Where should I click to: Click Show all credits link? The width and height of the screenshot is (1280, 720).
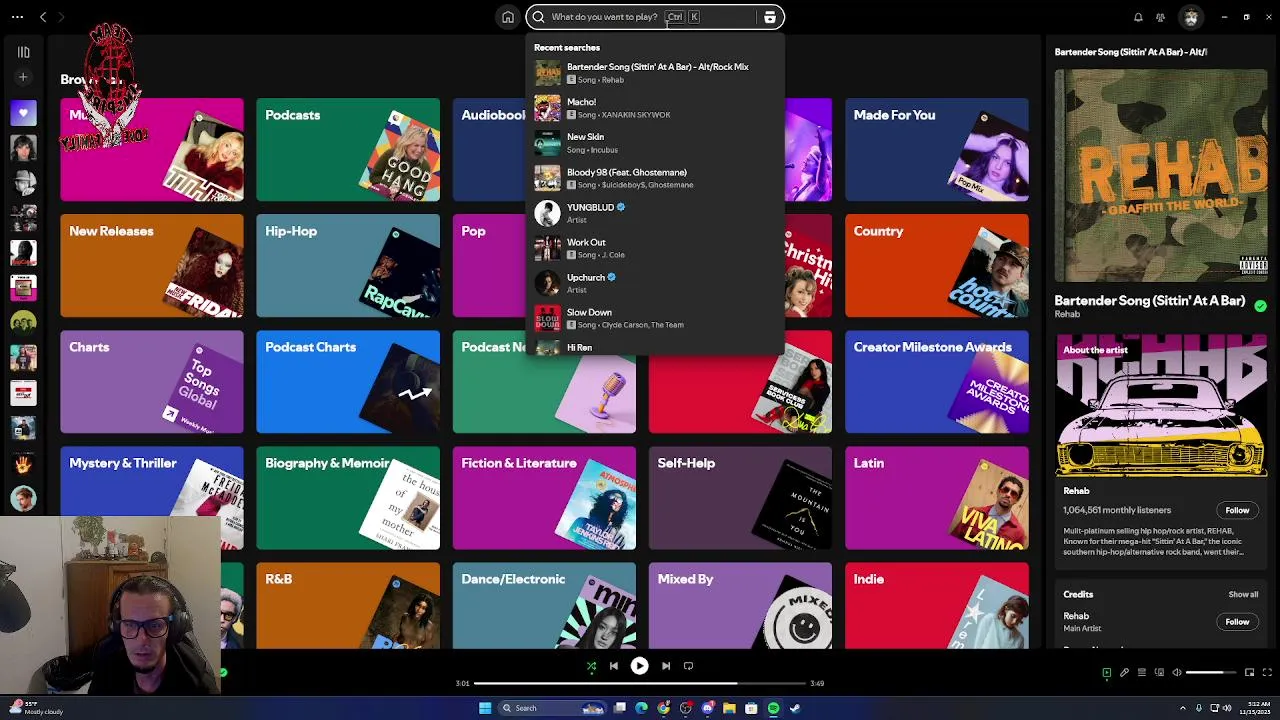[x=1243, y=595]
